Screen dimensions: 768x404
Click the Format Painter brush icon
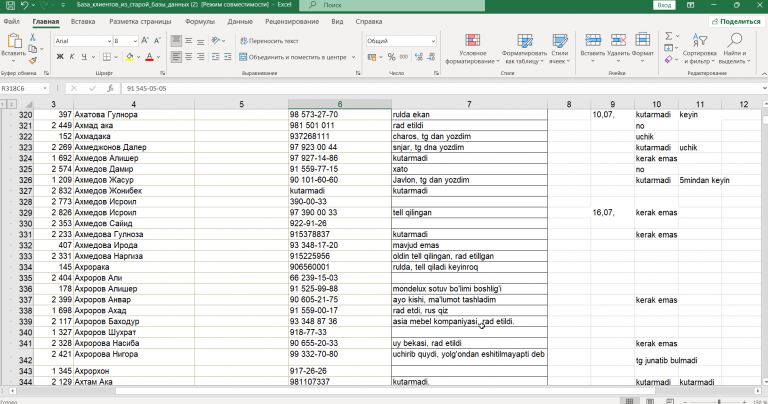(x=32, y=61)
